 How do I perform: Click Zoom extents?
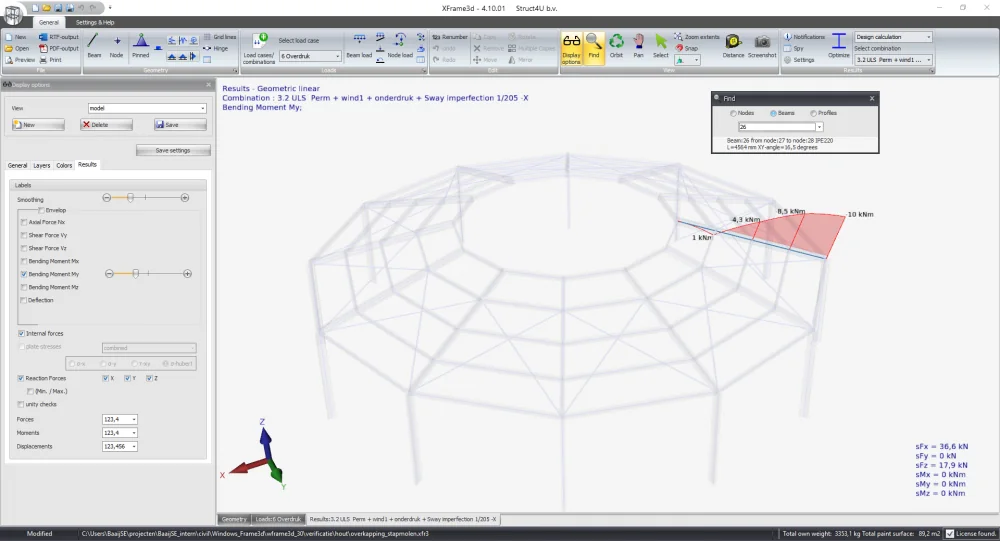click(697, 37)
